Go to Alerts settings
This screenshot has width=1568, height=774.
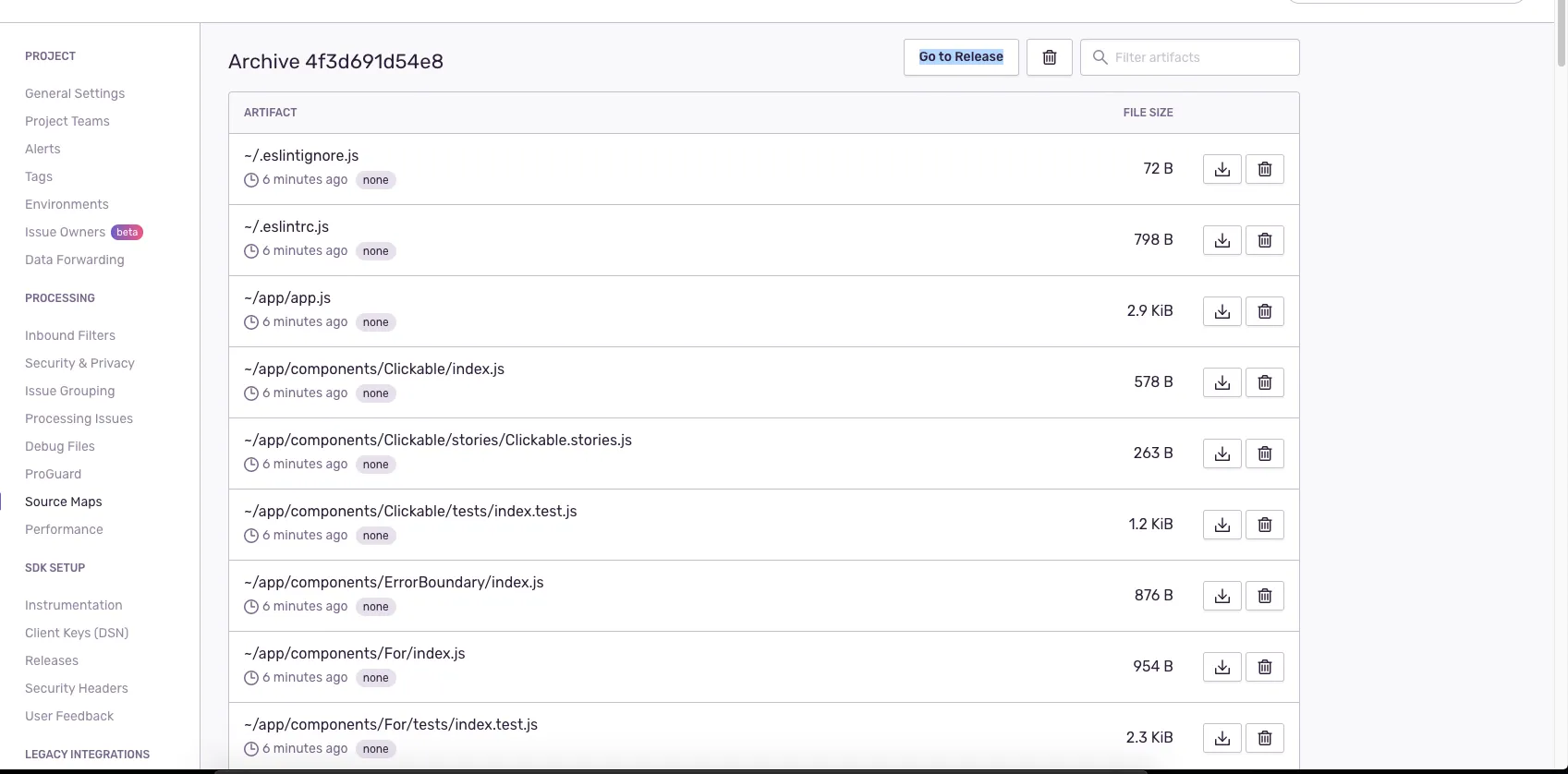point(43,149)
